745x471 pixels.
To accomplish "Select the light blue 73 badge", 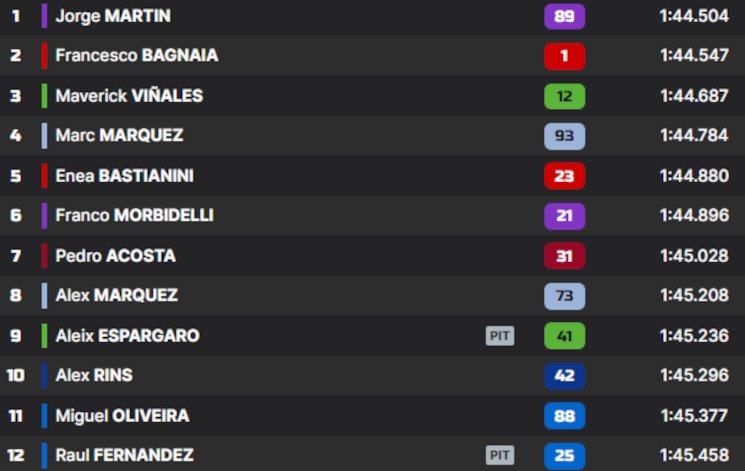I will [564, 296].
